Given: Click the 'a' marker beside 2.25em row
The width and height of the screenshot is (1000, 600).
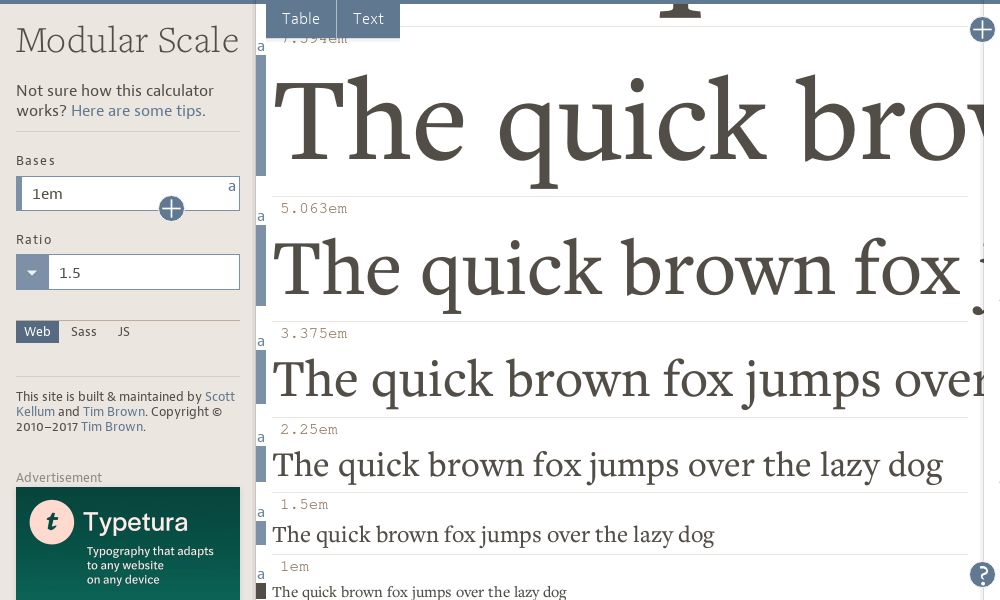Looking at the screenshot, I should tap(261, 437).
